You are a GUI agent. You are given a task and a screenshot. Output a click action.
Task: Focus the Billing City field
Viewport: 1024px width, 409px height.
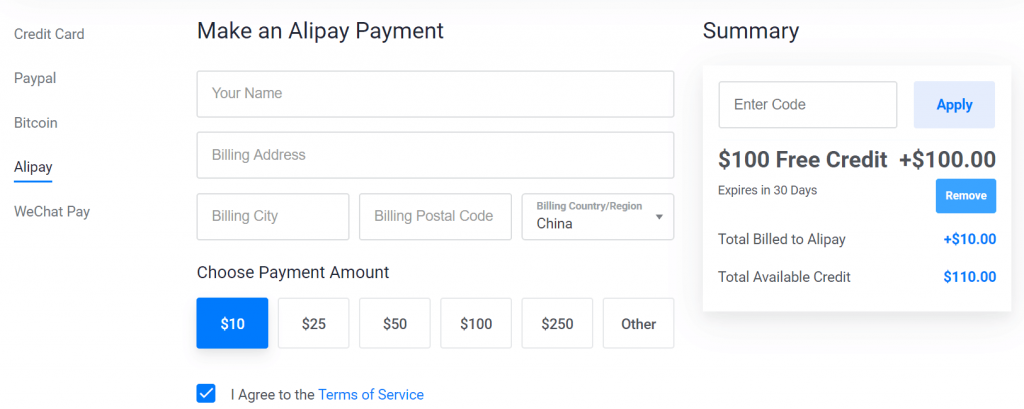[x=273, y=217]
